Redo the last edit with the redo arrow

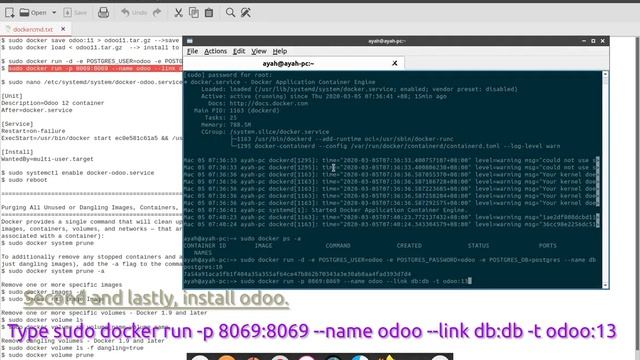(x=157, y=13)
